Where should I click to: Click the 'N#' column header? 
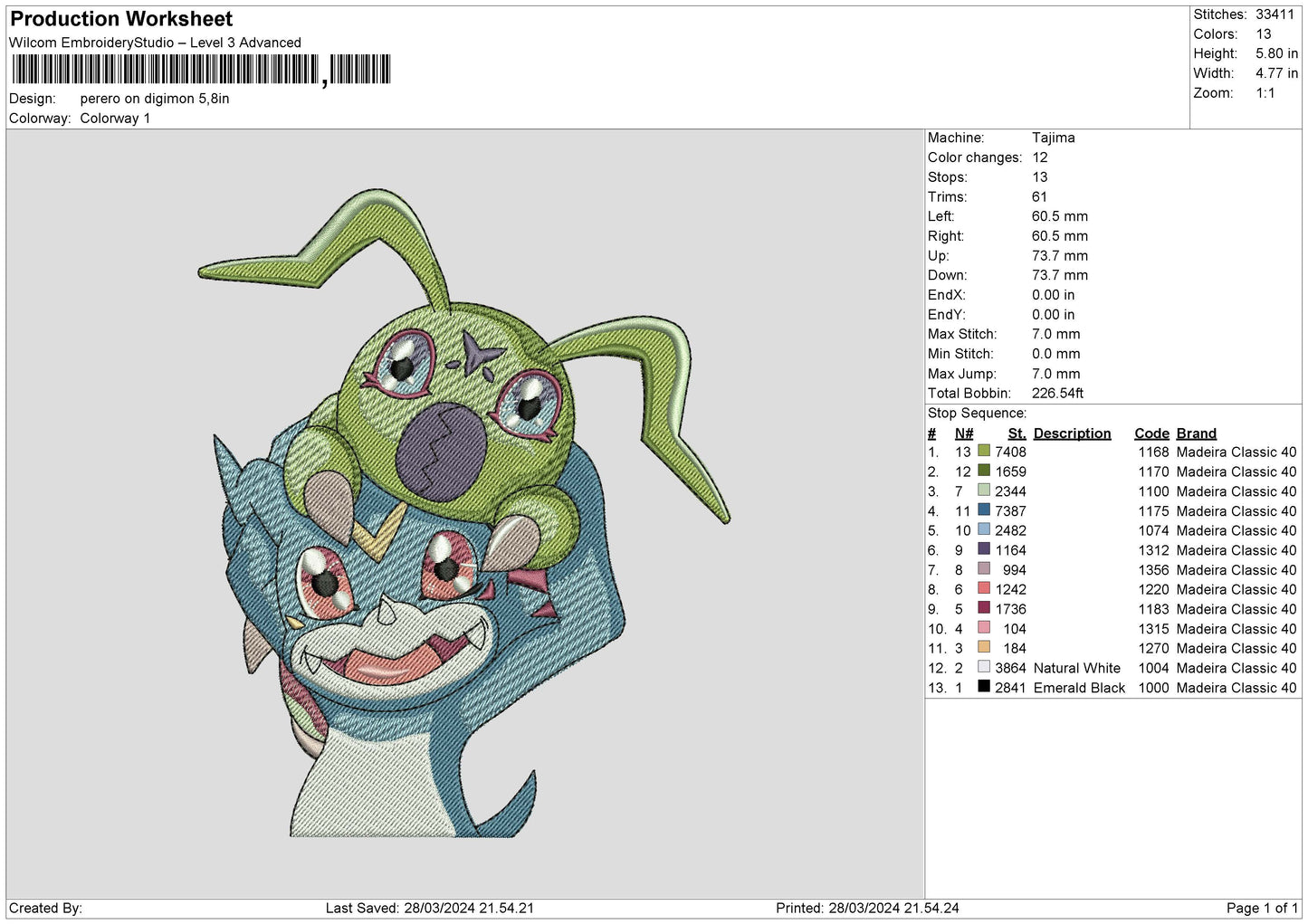[963, 433]
